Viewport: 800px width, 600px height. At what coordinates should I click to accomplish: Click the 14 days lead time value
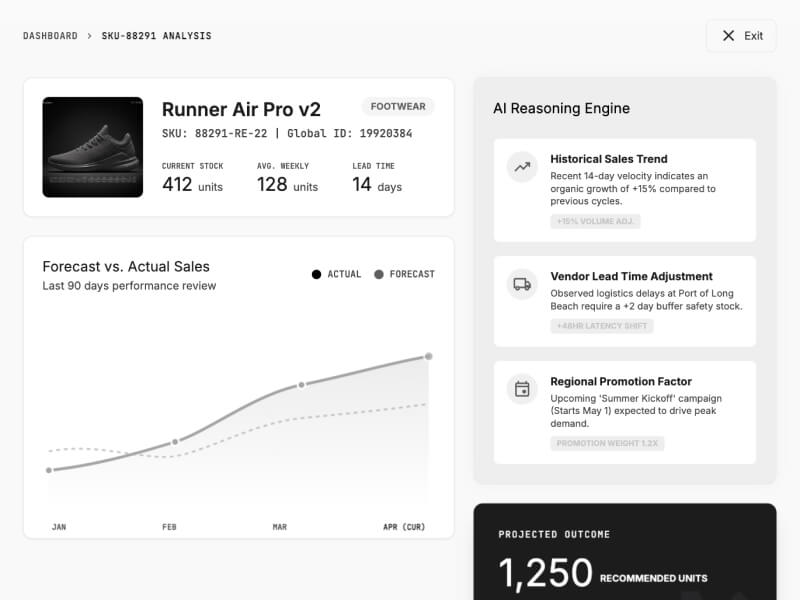(x=377, y=184)
